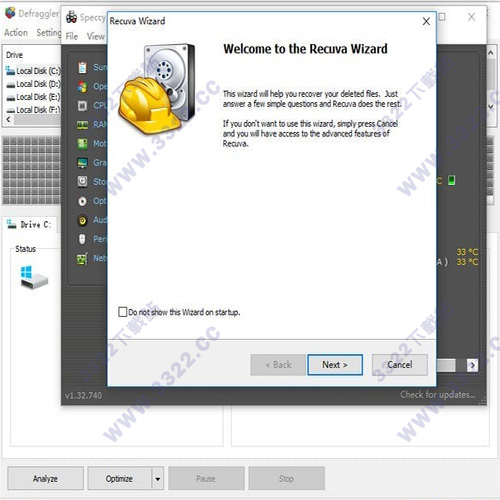Click the Speccy app icon in title bar
The height and width of the screenshot is (500, 500).
71,17
